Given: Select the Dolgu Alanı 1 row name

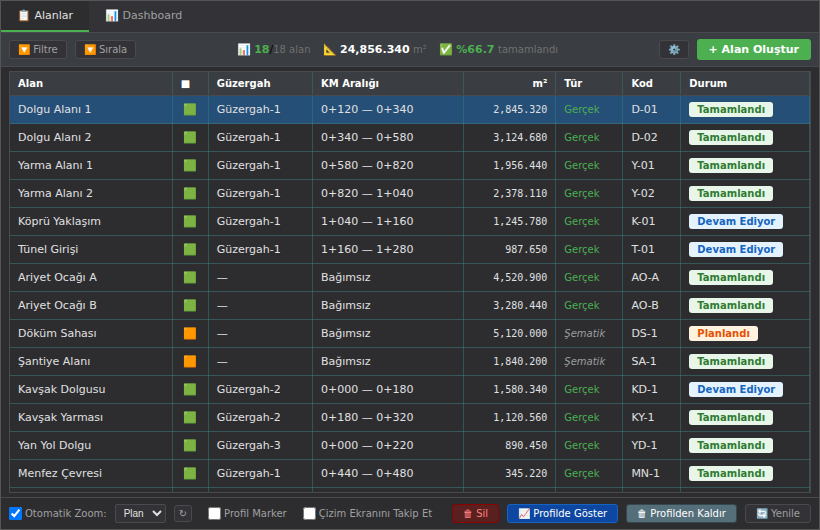Looking at the screenshot, I should [54, 109].
